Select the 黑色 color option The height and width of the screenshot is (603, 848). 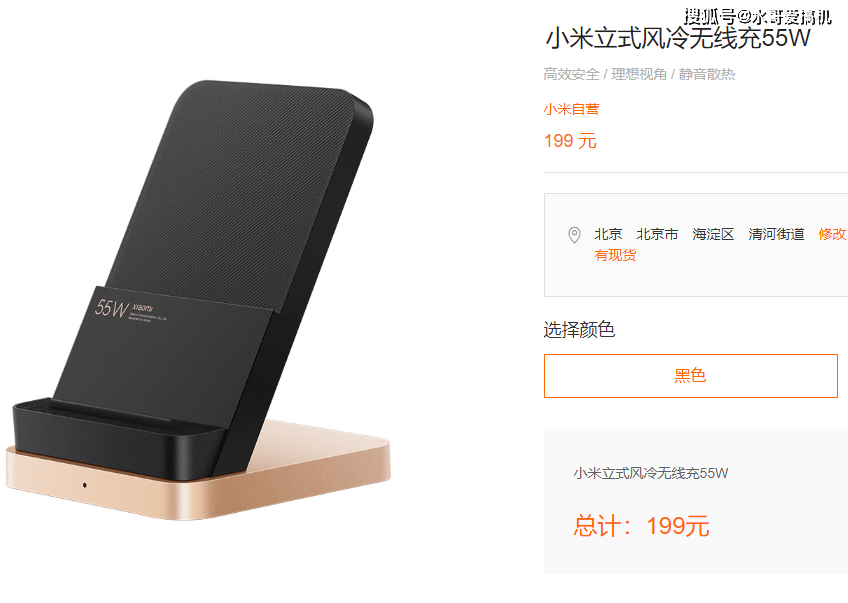(x=691, y=376)
